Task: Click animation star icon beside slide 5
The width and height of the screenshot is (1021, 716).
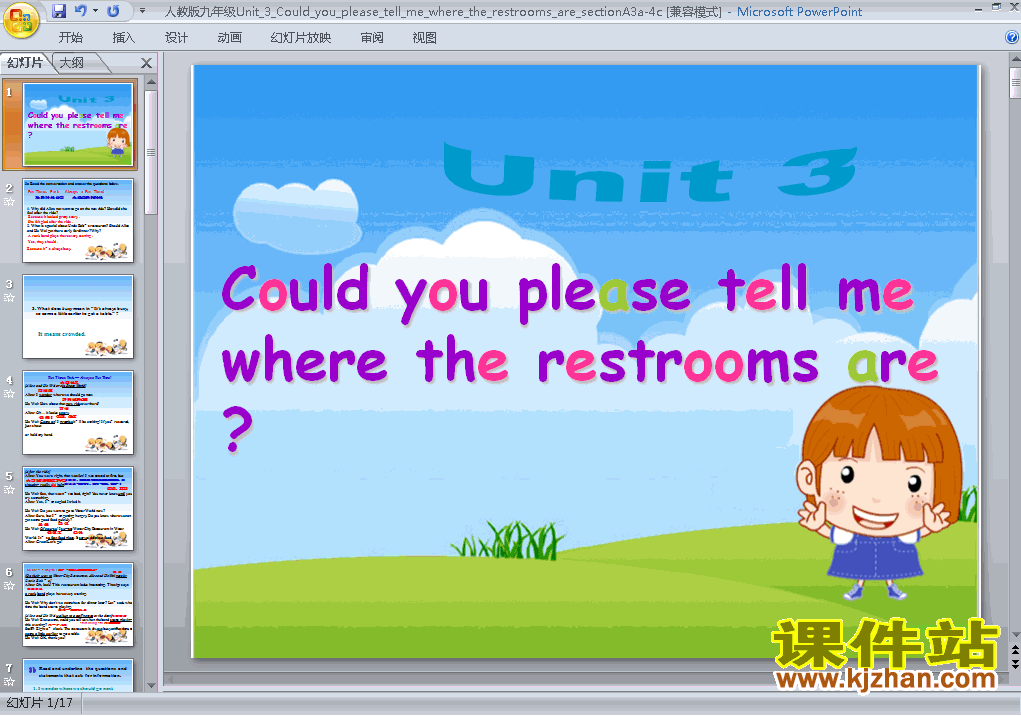Action: 9,489
